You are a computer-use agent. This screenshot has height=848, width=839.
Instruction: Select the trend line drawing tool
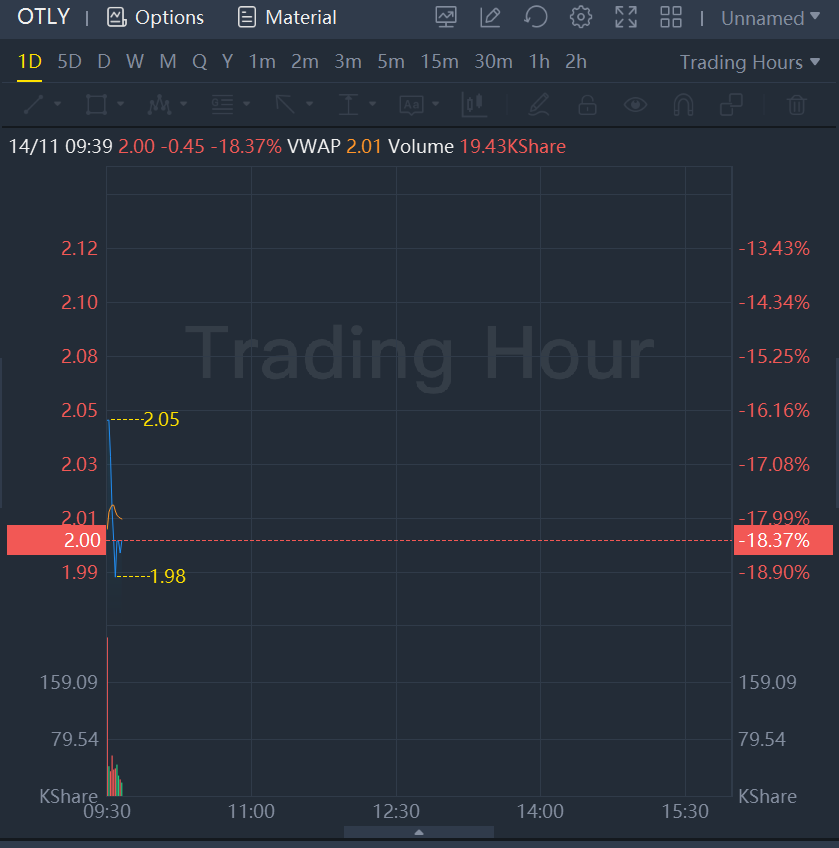pyautogui.click(x=34, y=104)
